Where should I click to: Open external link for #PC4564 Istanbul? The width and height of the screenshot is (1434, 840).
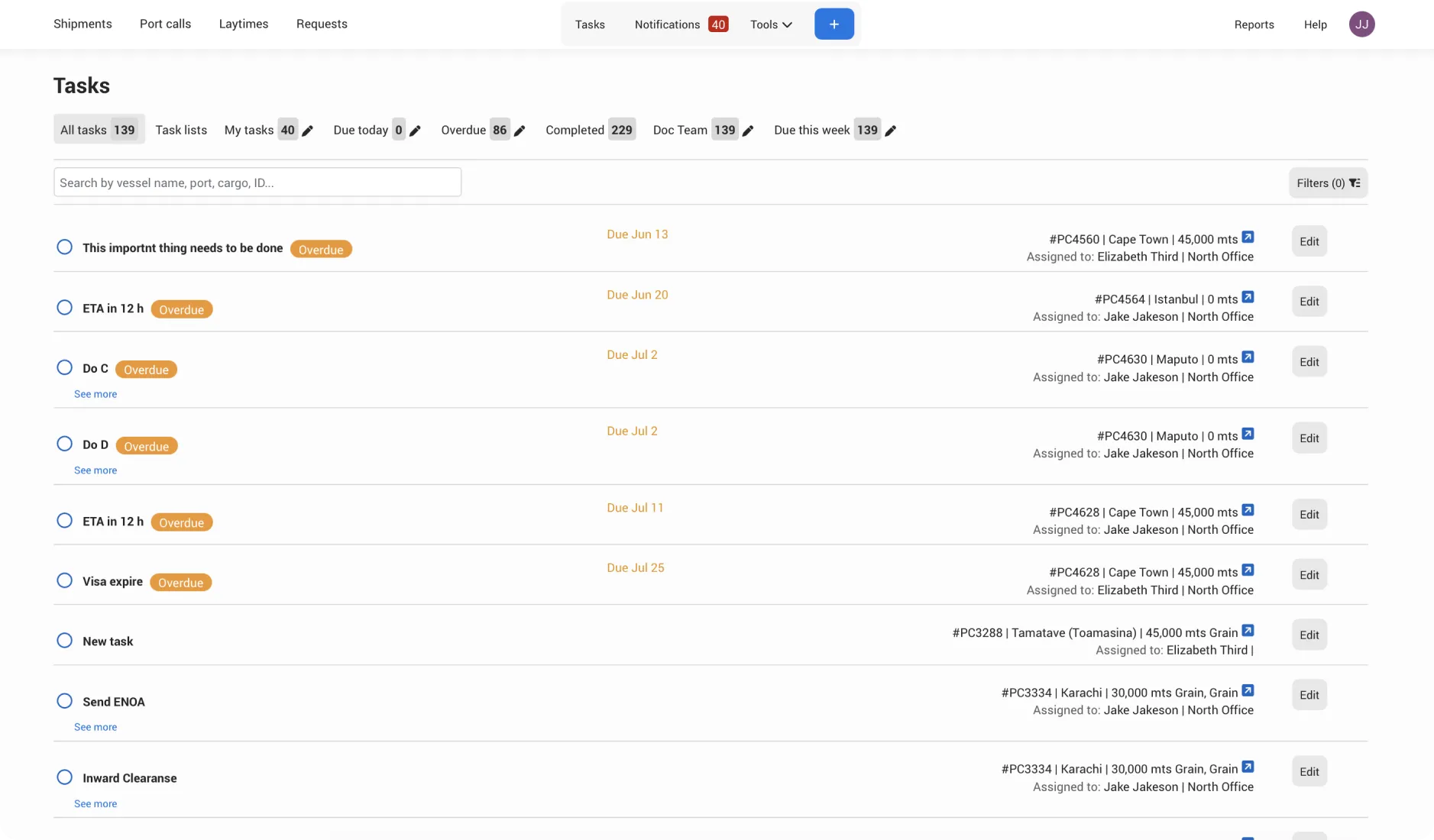click(x=1248, y=297)
